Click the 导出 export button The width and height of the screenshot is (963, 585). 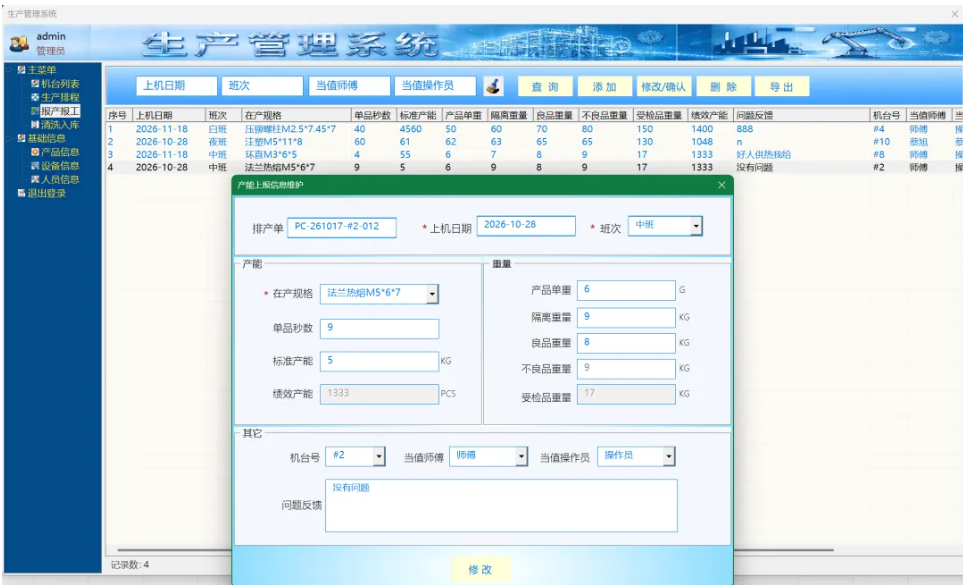(782, 87)
